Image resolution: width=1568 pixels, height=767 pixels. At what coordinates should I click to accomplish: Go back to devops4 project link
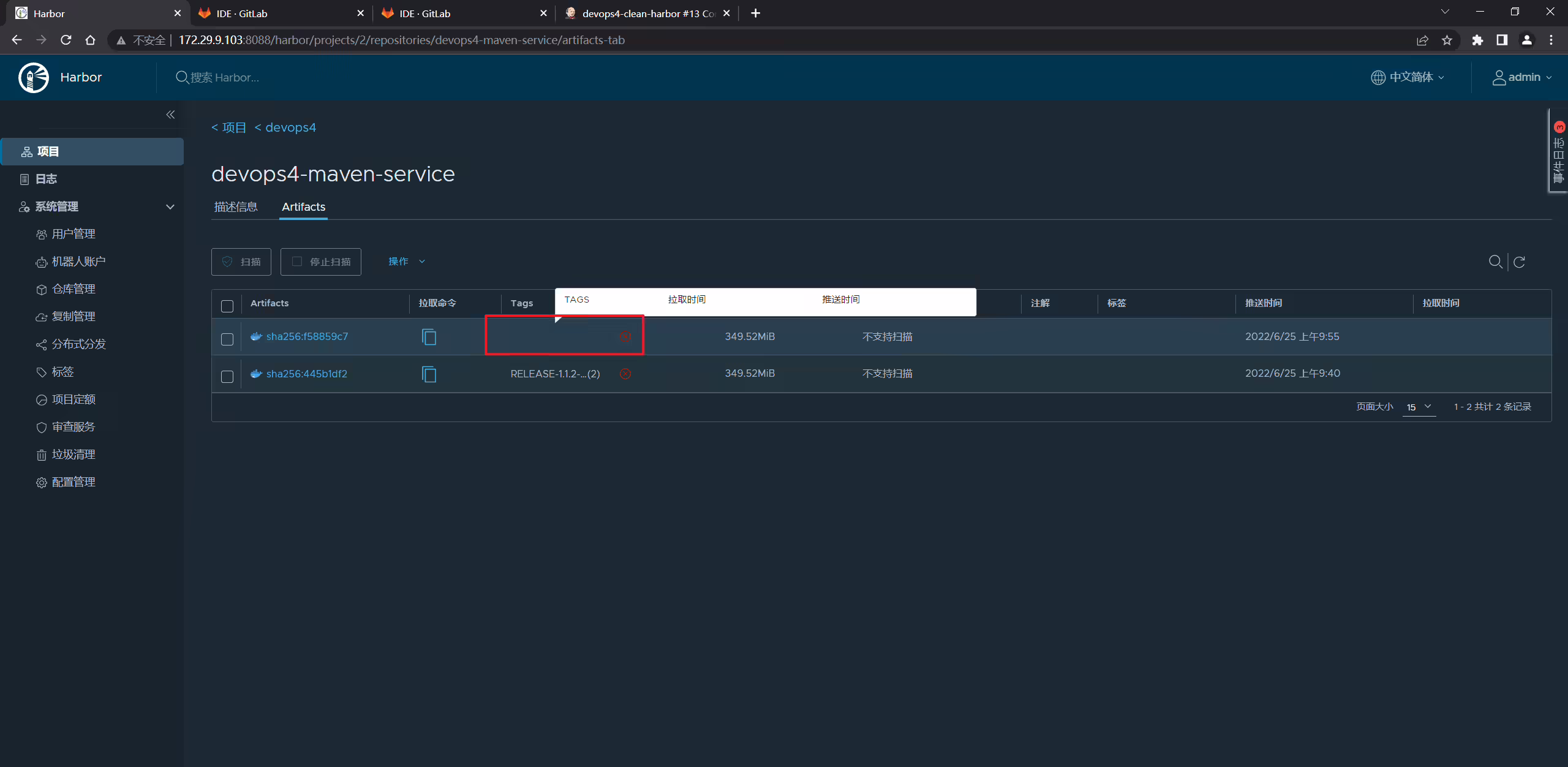[x=285, y=127]
